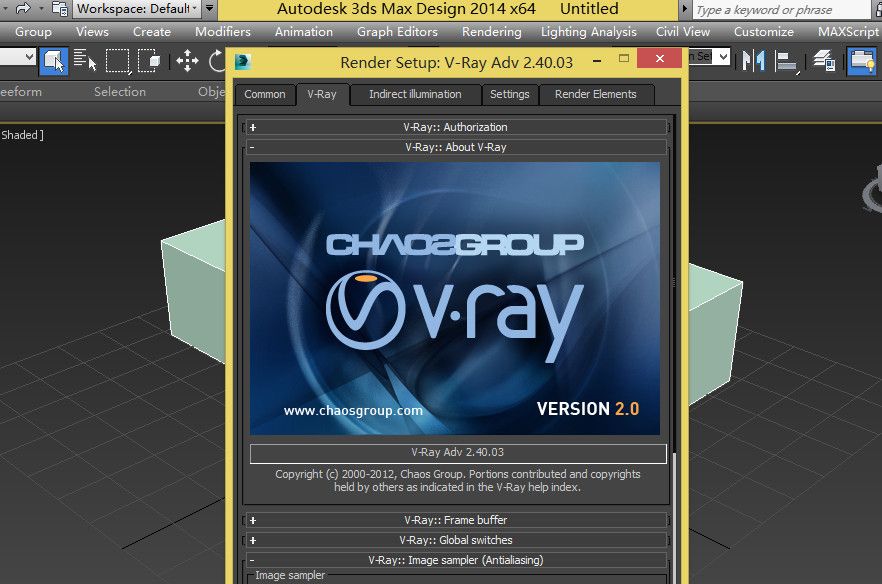
Task: Open Select by Name list tool
Action: pyautogui.click(x=85, y=61)
